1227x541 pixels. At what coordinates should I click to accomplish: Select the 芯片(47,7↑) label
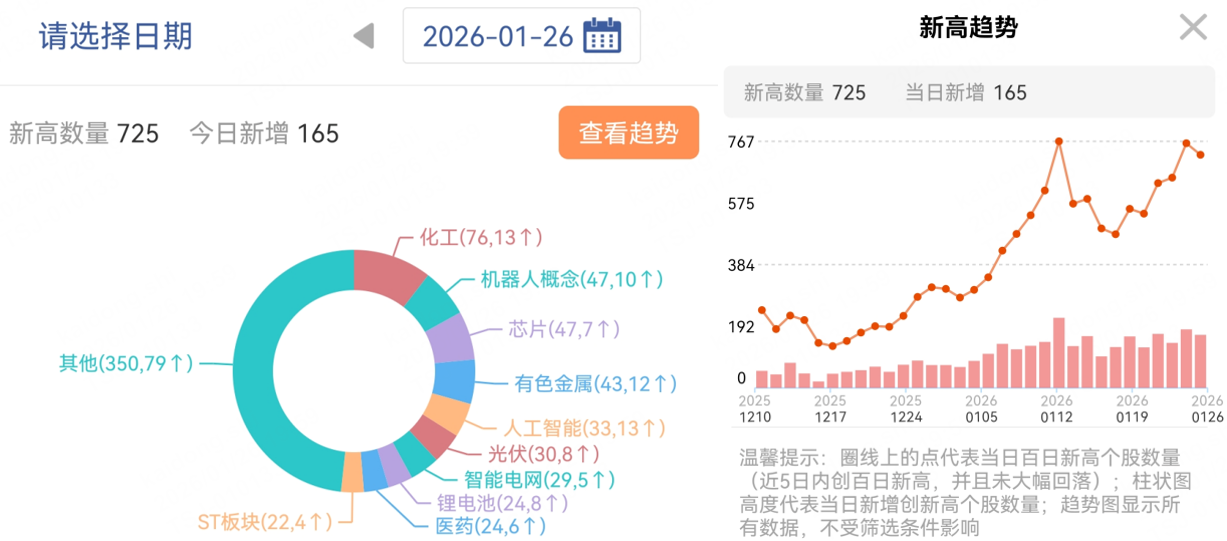pos(564,329)
